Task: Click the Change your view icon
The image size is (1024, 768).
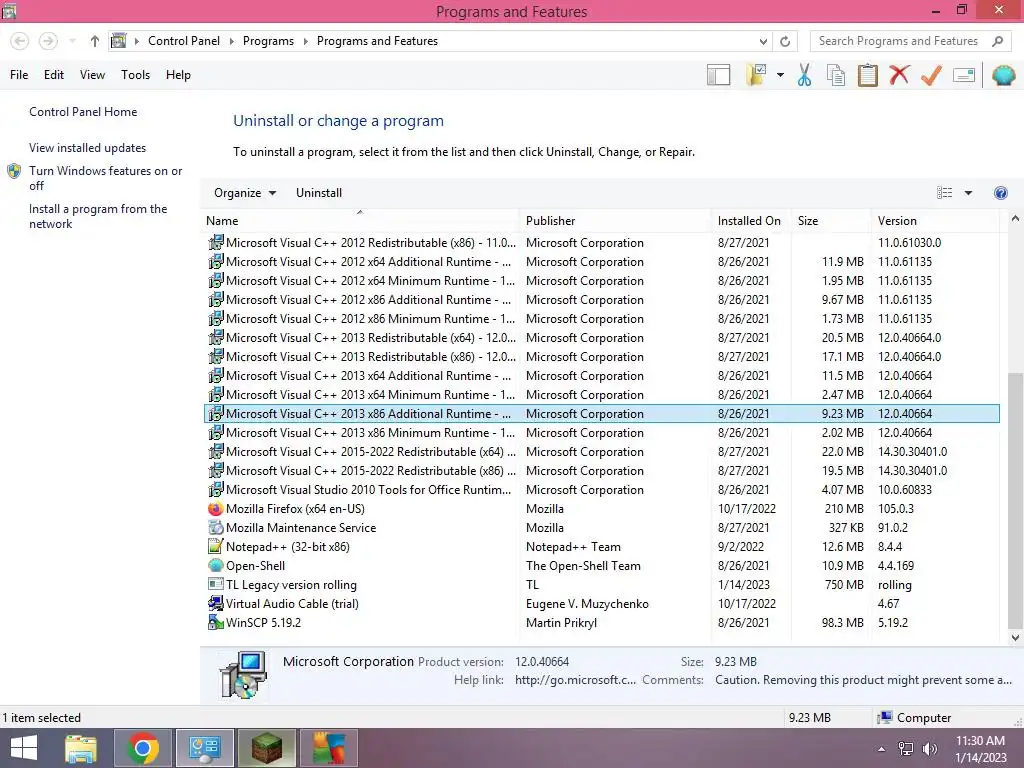Action: click(x=944, y=193)
